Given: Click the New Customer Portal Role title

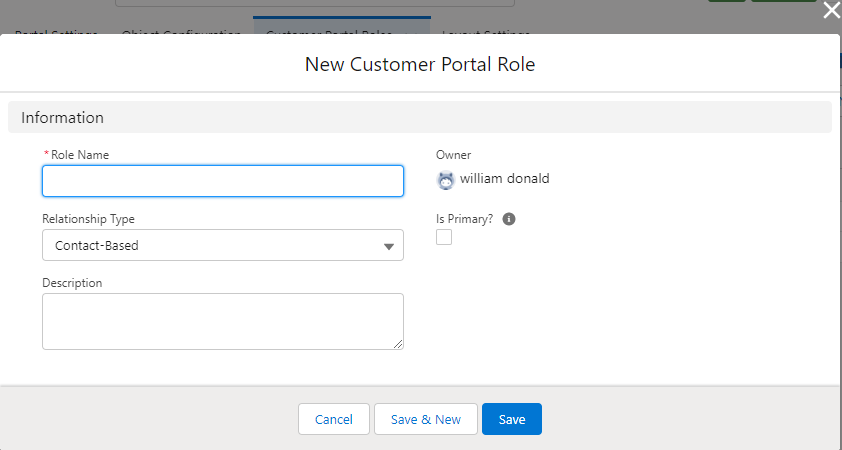Looking at the screenshot, I should tap(420, 65).
